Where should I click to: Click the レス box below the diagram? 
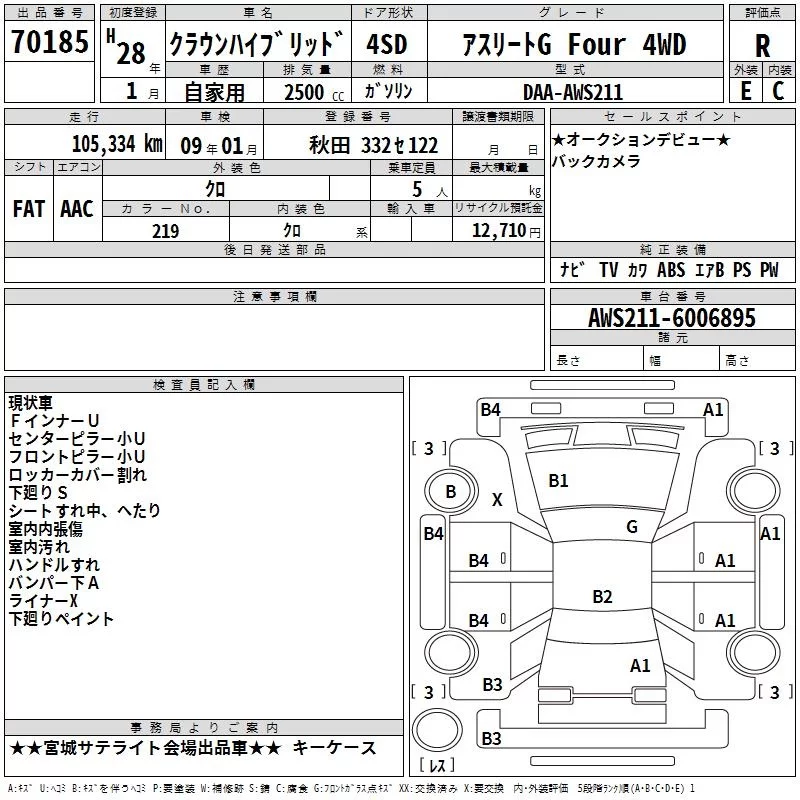(x=435, y=766)
